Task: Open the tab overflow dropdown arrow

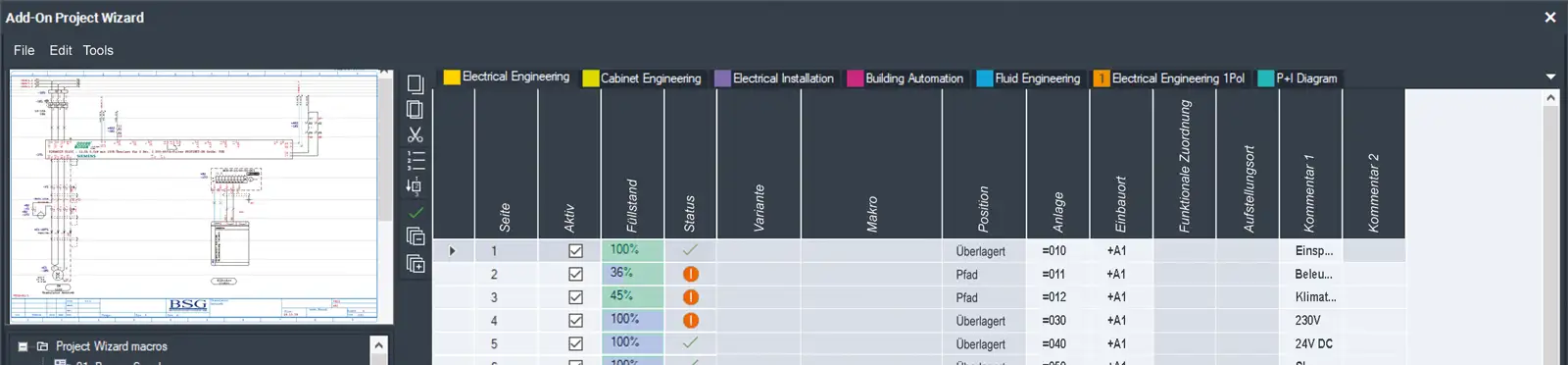Action: click(1550, 77)
